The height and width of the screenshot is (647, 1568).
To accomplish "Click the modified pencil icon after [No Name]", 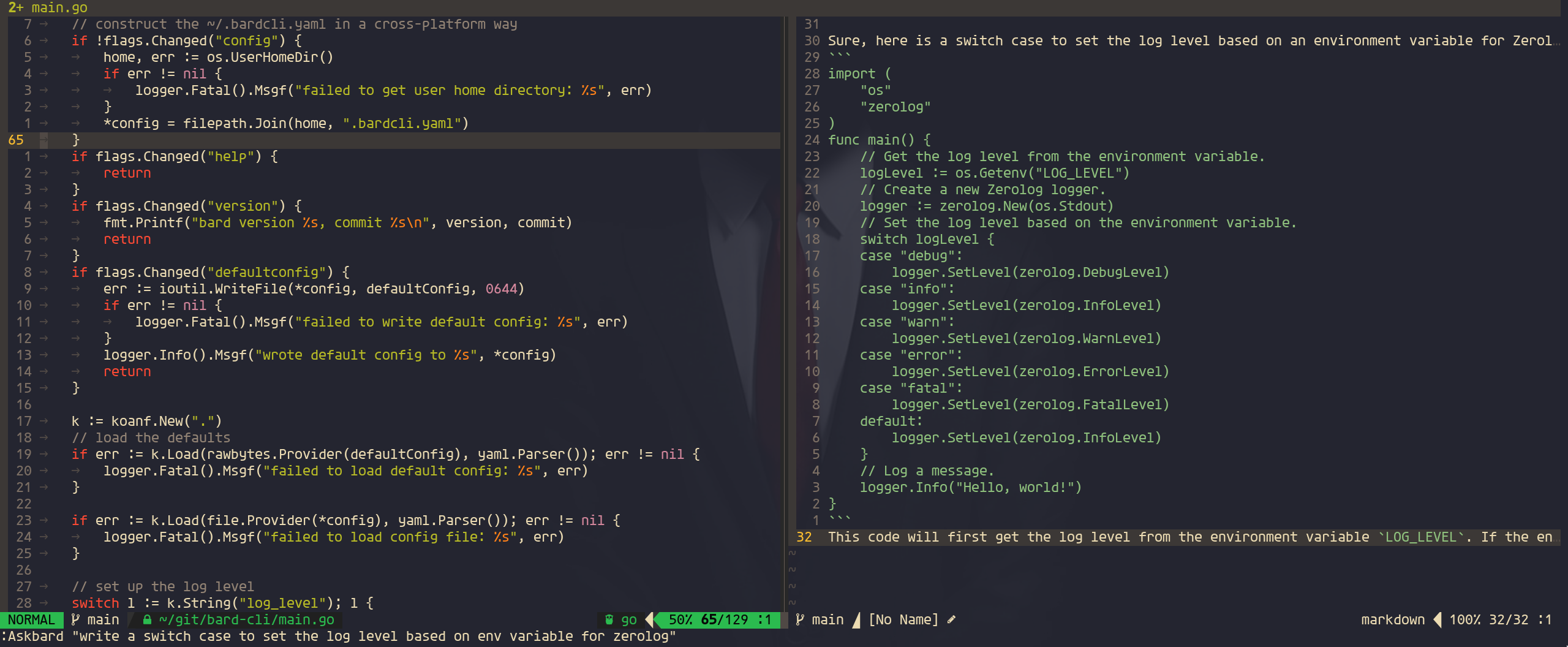I will coord(951,619).
